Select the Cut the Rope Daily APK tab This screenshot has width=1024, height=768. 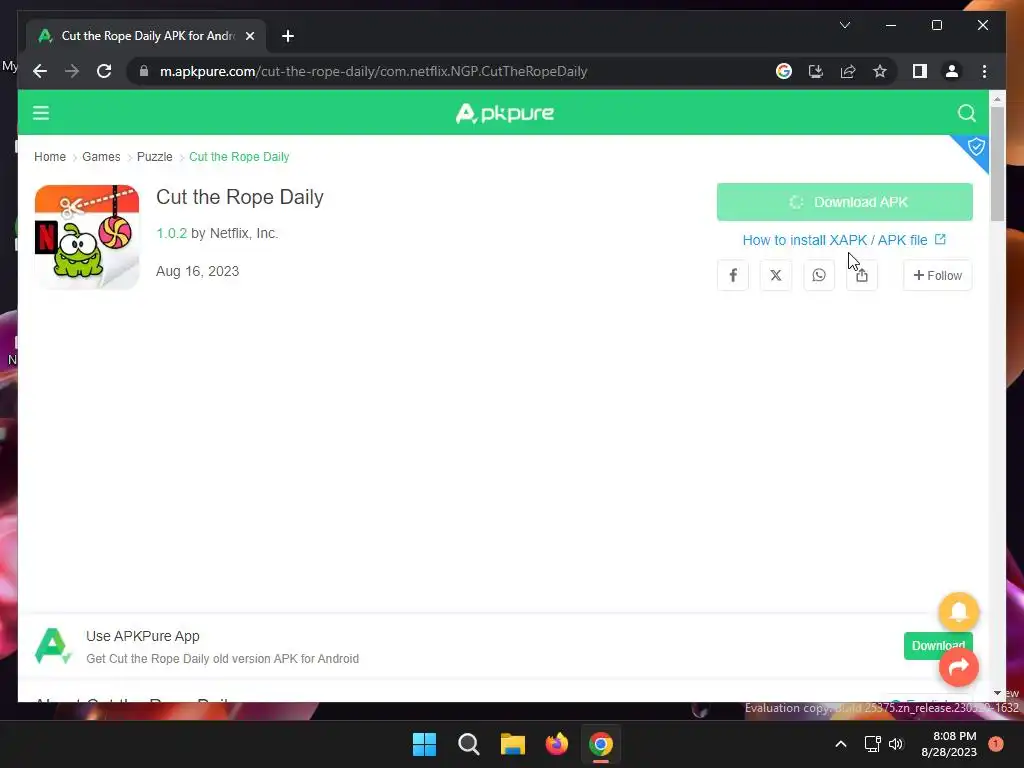pyautogui.click(x=145, y=36)
